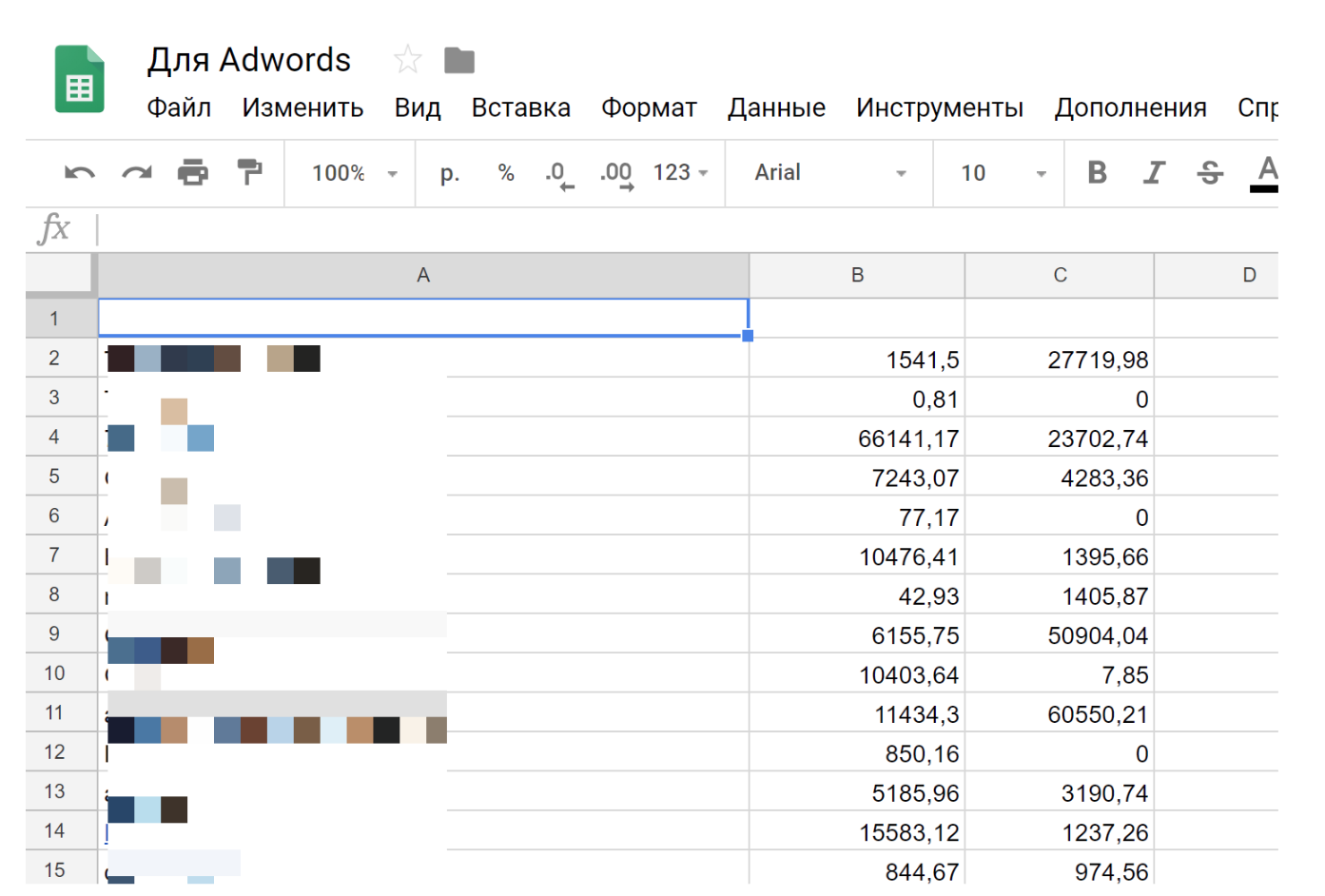Image resolution: width=1325 pixels, height=896 pixels.
Task: Select cell with value 7243,07
Action: click(x=857, y=477)
